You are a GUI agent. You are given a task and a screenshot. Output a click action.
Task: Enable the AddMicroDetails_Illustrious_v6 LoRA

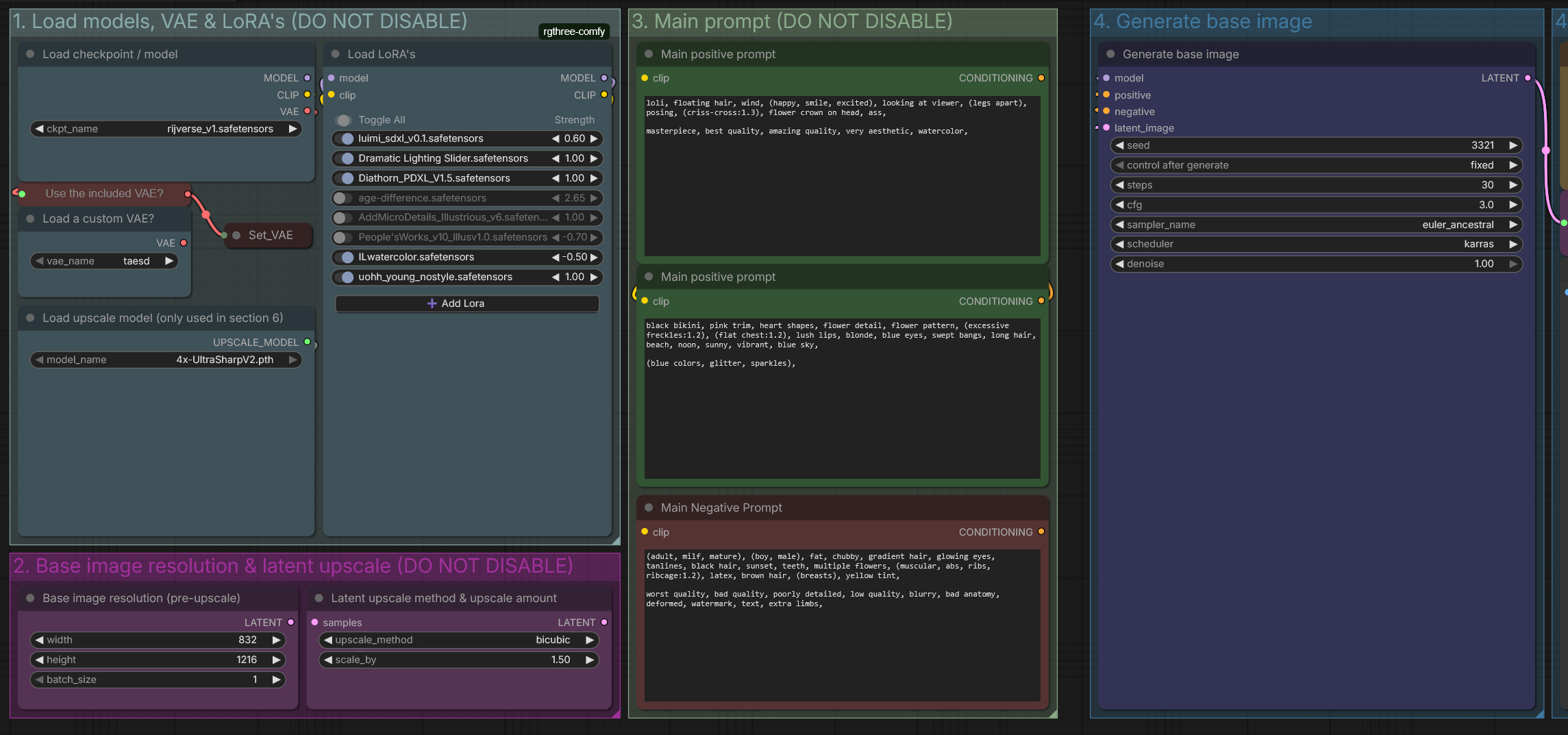(x=343, y=217)
